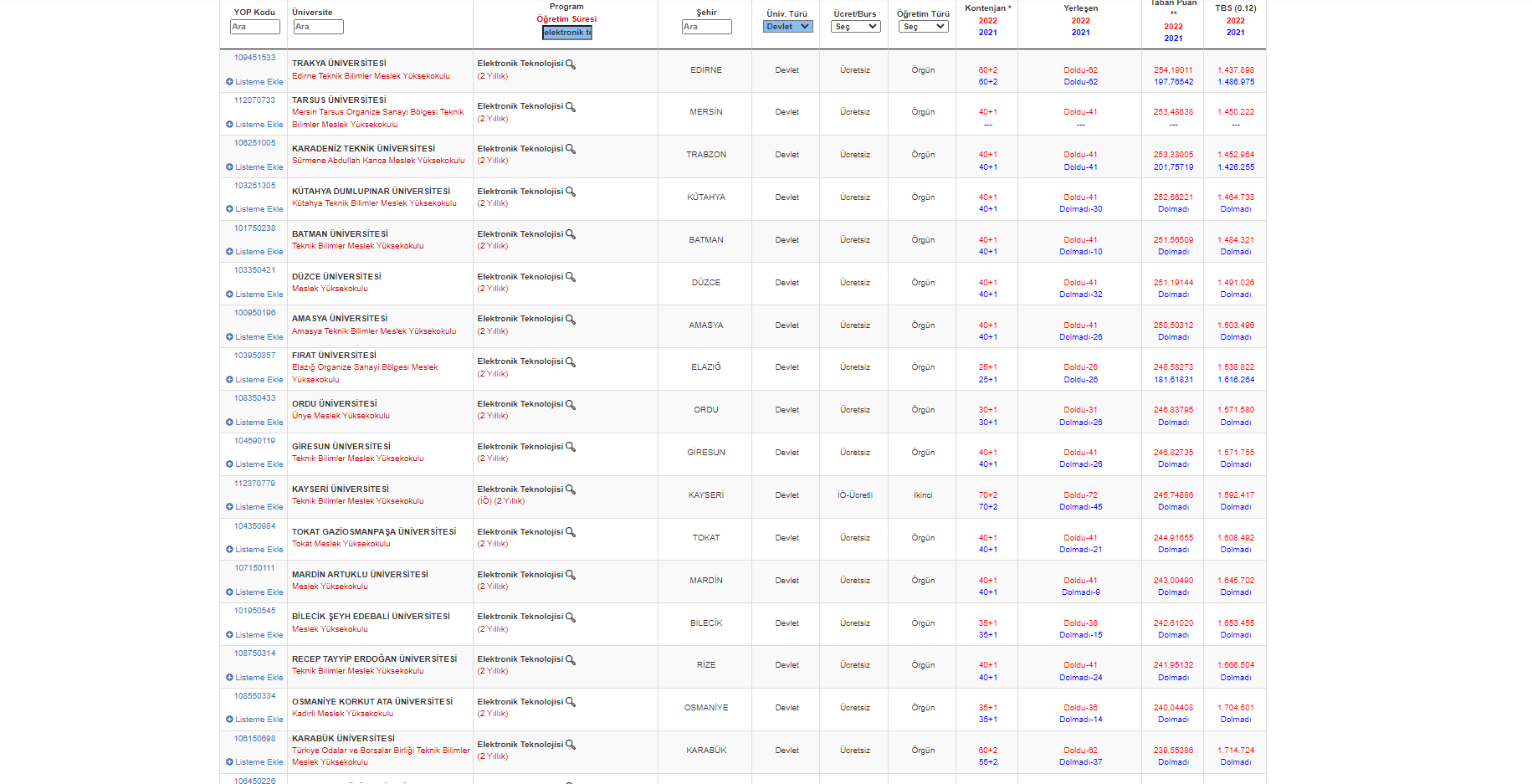The image size is (1532, 784).
Task: Open magnifier icon for Batman Üniversitesi program
Action: 571,234
